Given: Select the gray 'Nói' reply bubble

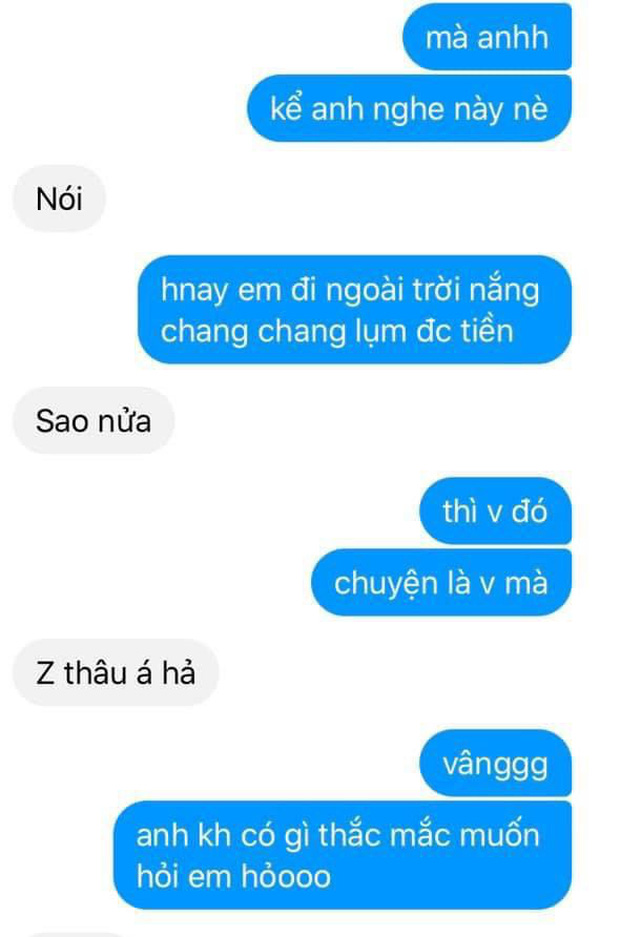Looking at the screenshot, I should (59, 198).
